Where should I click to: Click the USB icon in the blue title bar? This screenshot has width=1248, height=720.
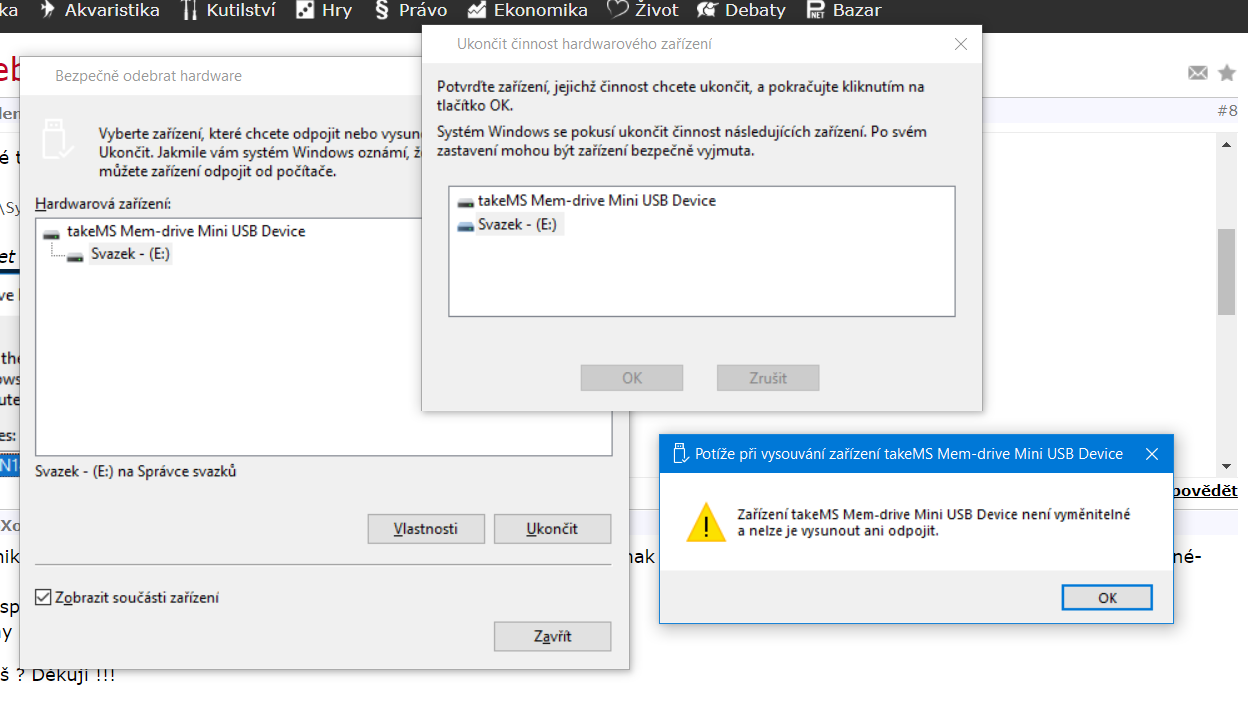click(x=679, y=454)
